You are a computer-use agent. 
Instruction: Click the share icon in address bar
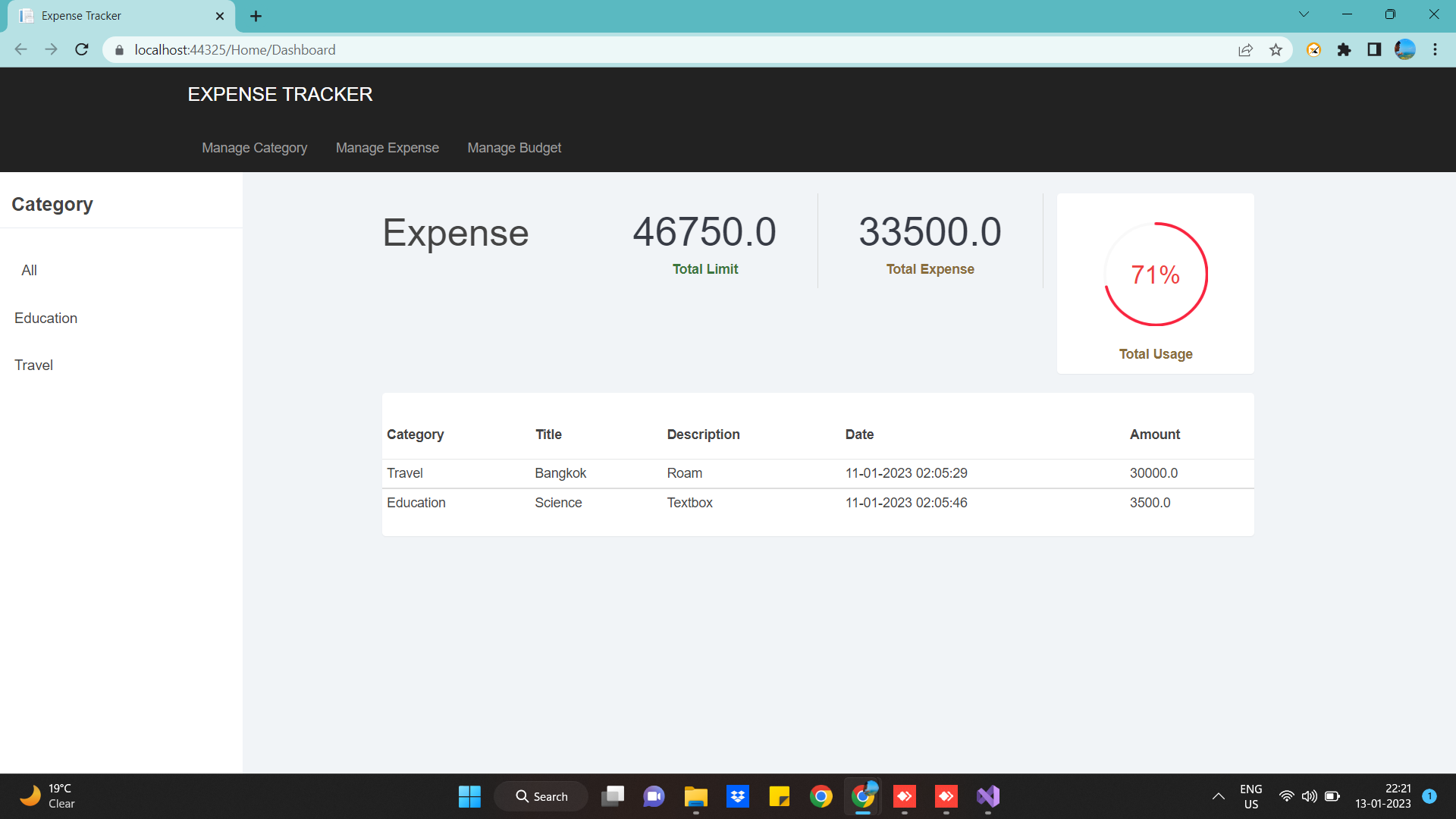[1246, 49]
